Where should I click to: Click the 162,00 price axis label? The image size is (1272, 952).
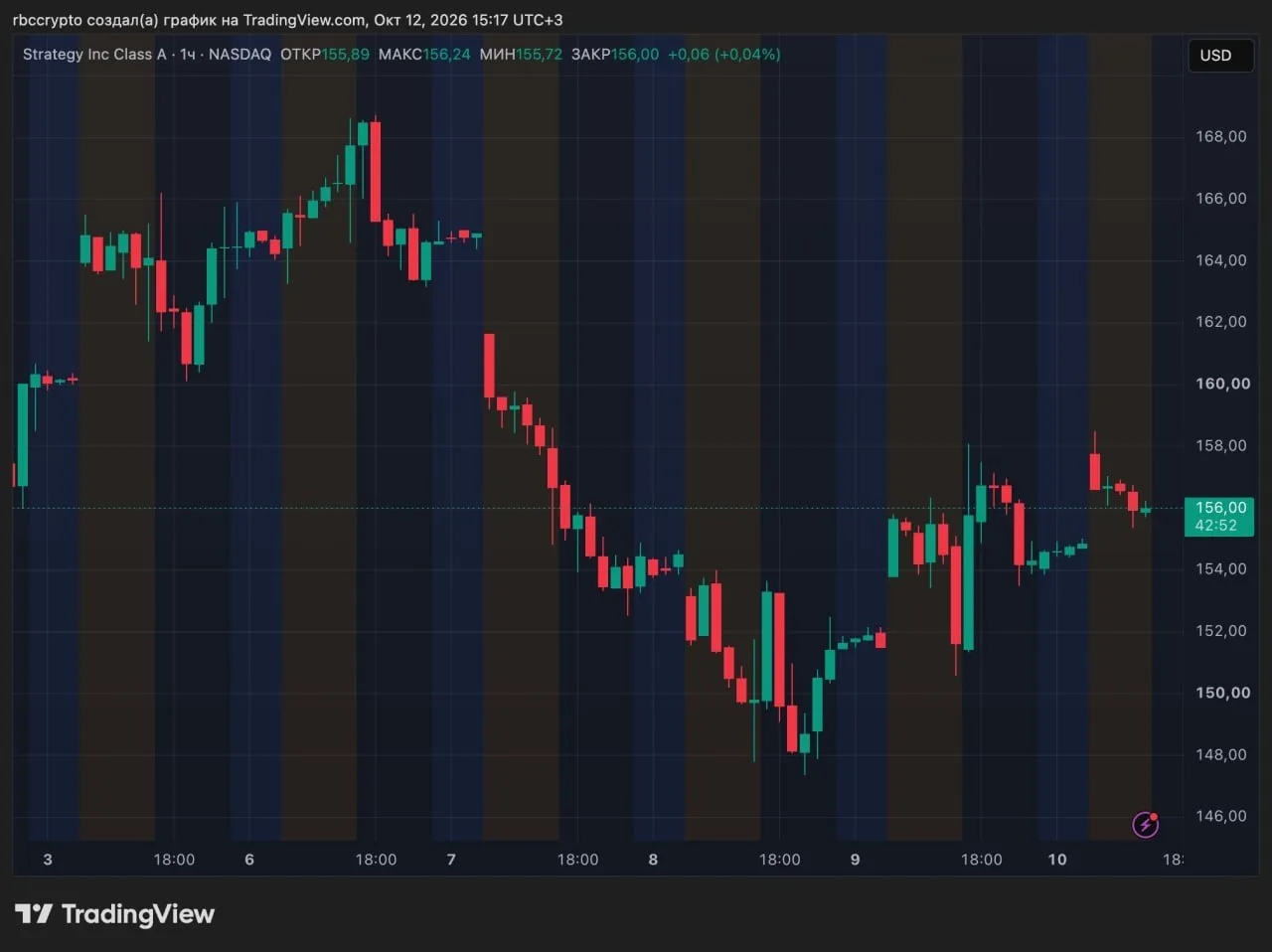(x=1221, y=321)
